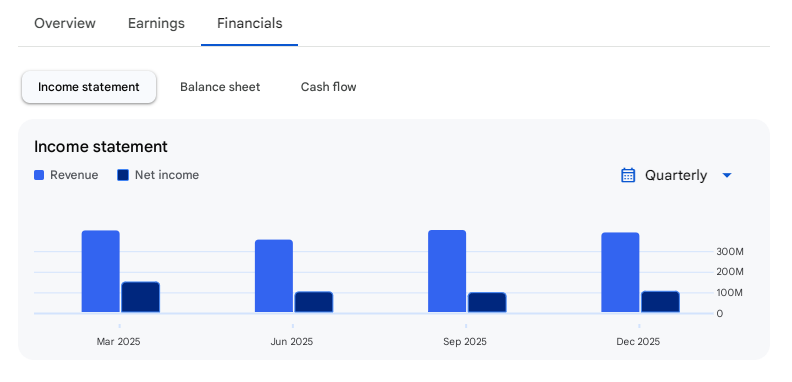Click the Quarterly period label

676,175
